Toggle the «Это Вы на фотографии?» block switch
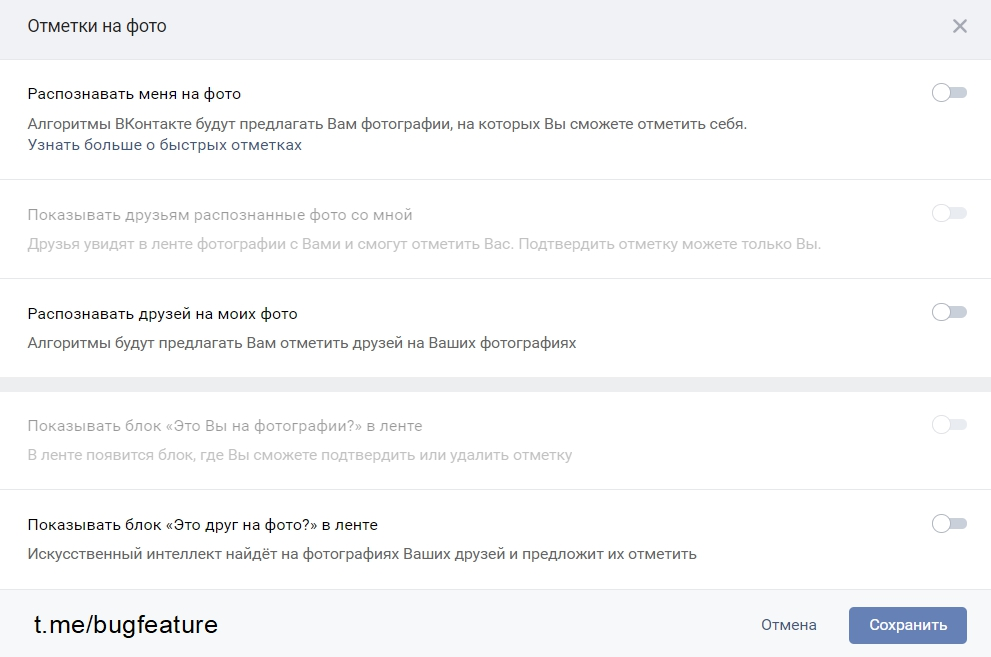 click(x=949, y=425)
